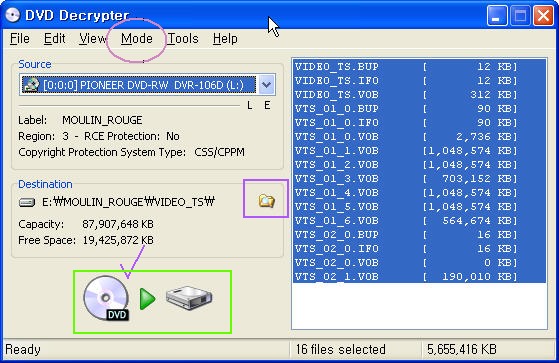Select VTS_02_1.VOB file row
This screenshot has width=559, height=363.
pos(419,276)
